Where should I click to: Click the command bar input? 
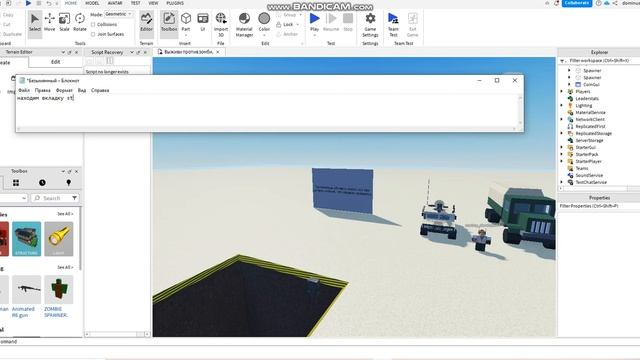[x=320, y=341]
